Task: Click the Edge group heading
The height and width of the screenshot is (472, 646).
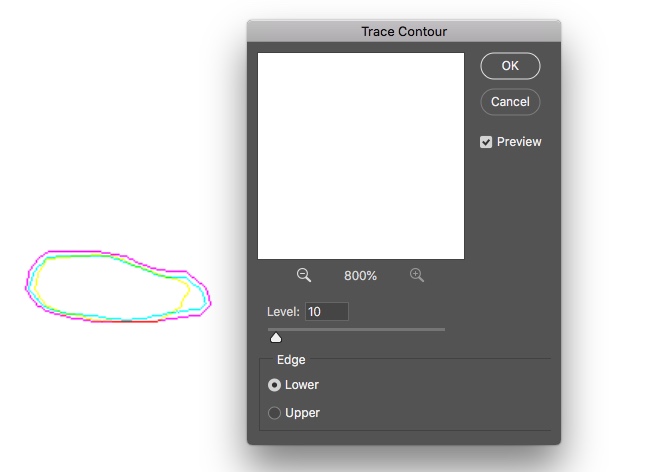Action: (x=291, y=360)
